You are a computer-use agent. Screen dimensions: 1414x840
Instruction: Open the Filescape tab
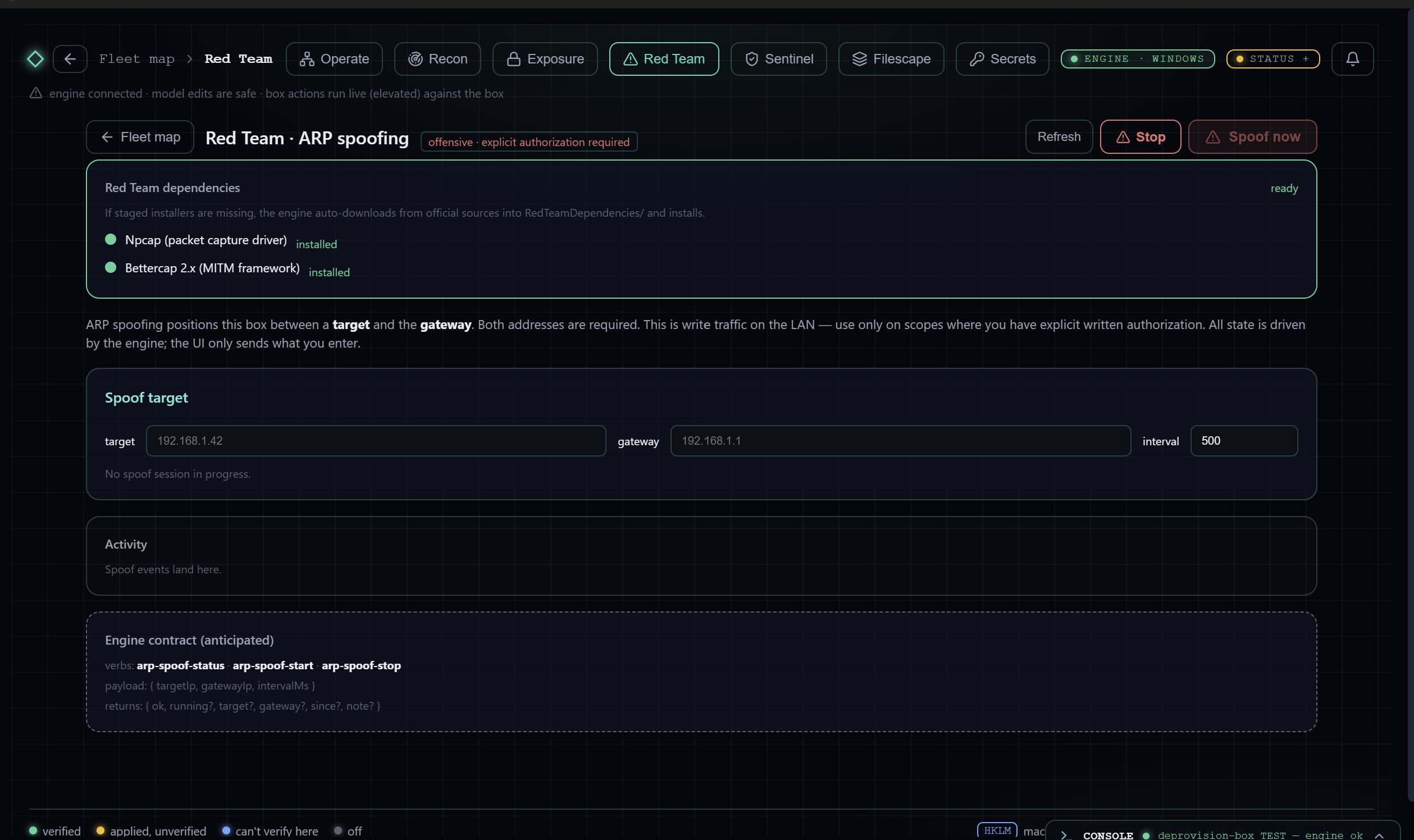click(891, 59)
